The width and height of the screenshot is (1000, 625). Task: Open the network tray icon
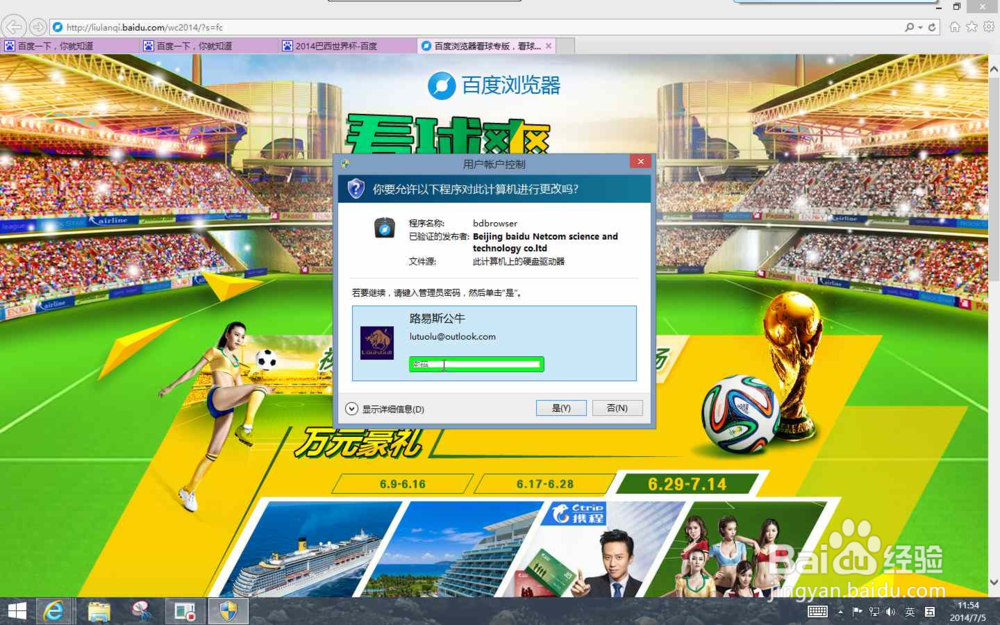[x=874, y=612]
